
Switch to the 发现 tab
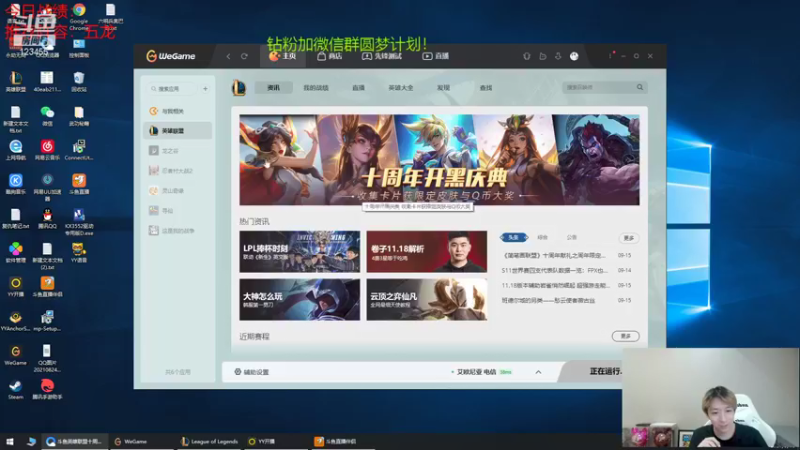pos(443,88)
